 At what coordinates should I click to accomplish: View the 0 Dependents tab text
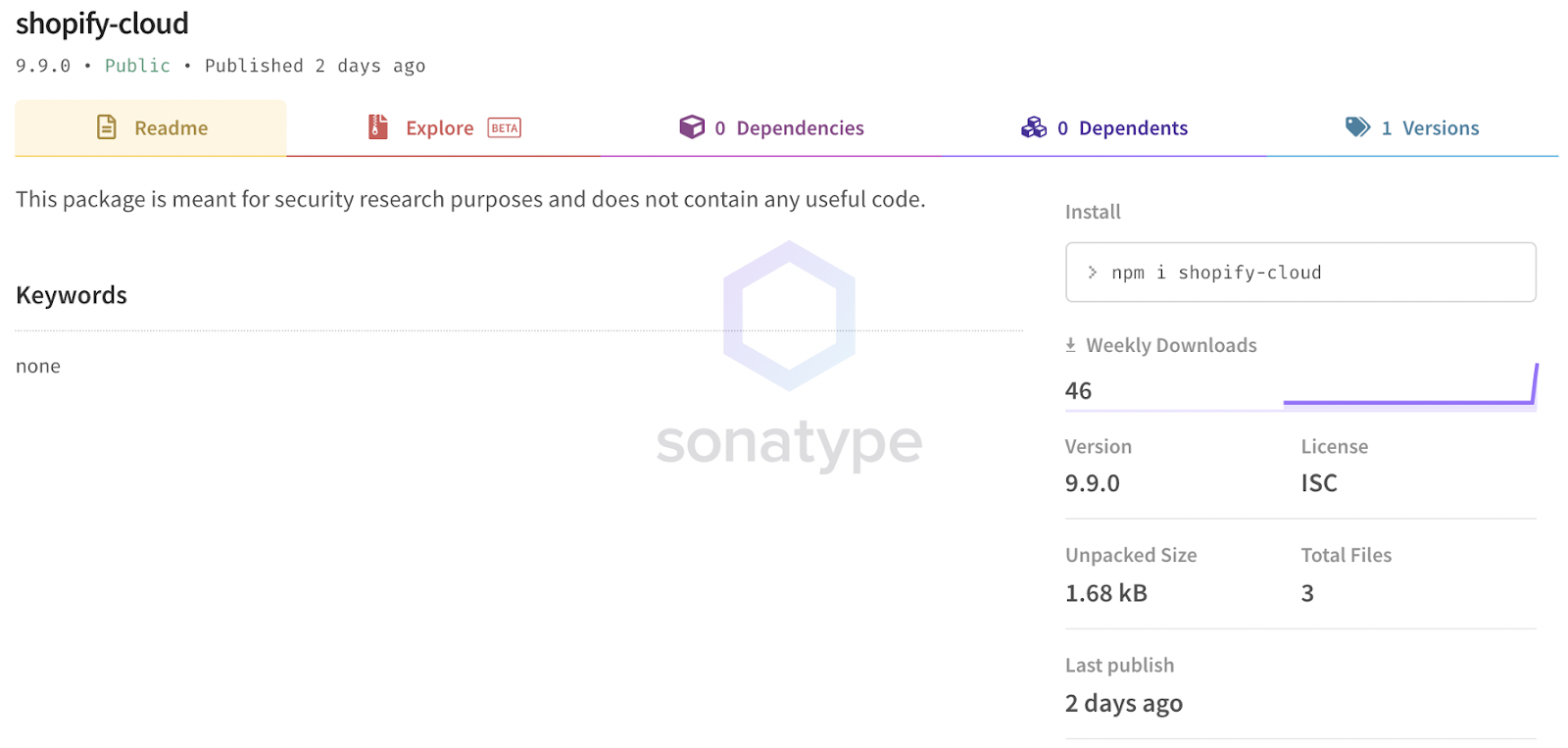point(1122,128)
